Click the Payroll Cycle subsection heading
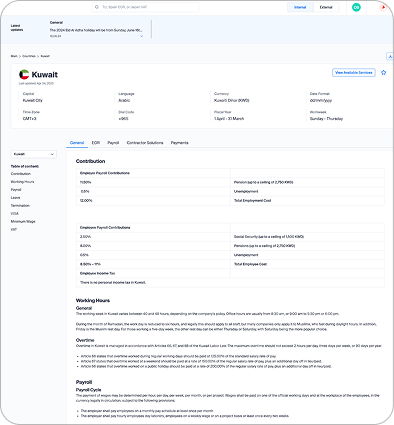394x425 pixels. (89, 390)
